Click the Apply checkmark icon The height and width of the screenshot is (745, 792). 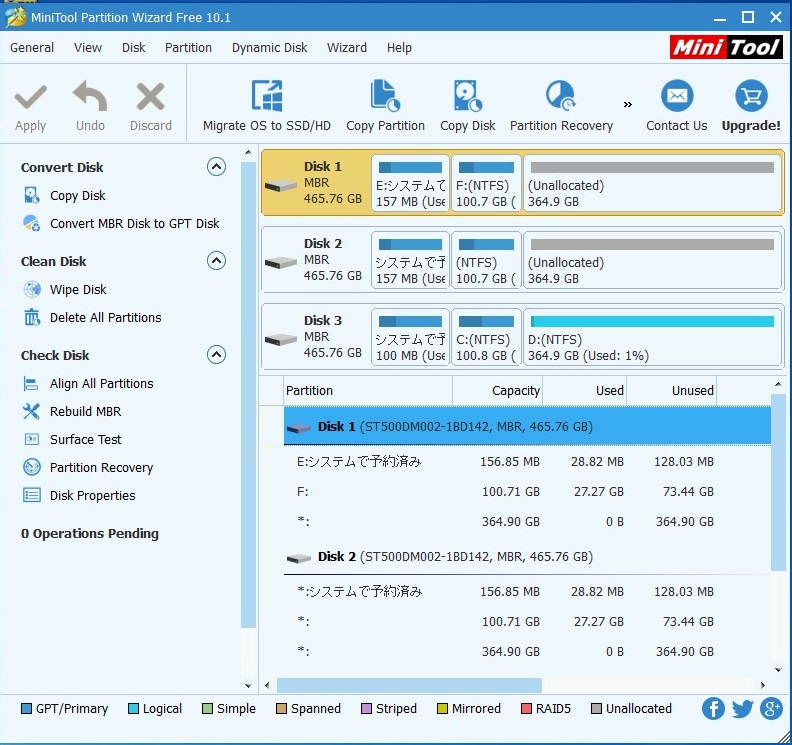coord(30,96)
